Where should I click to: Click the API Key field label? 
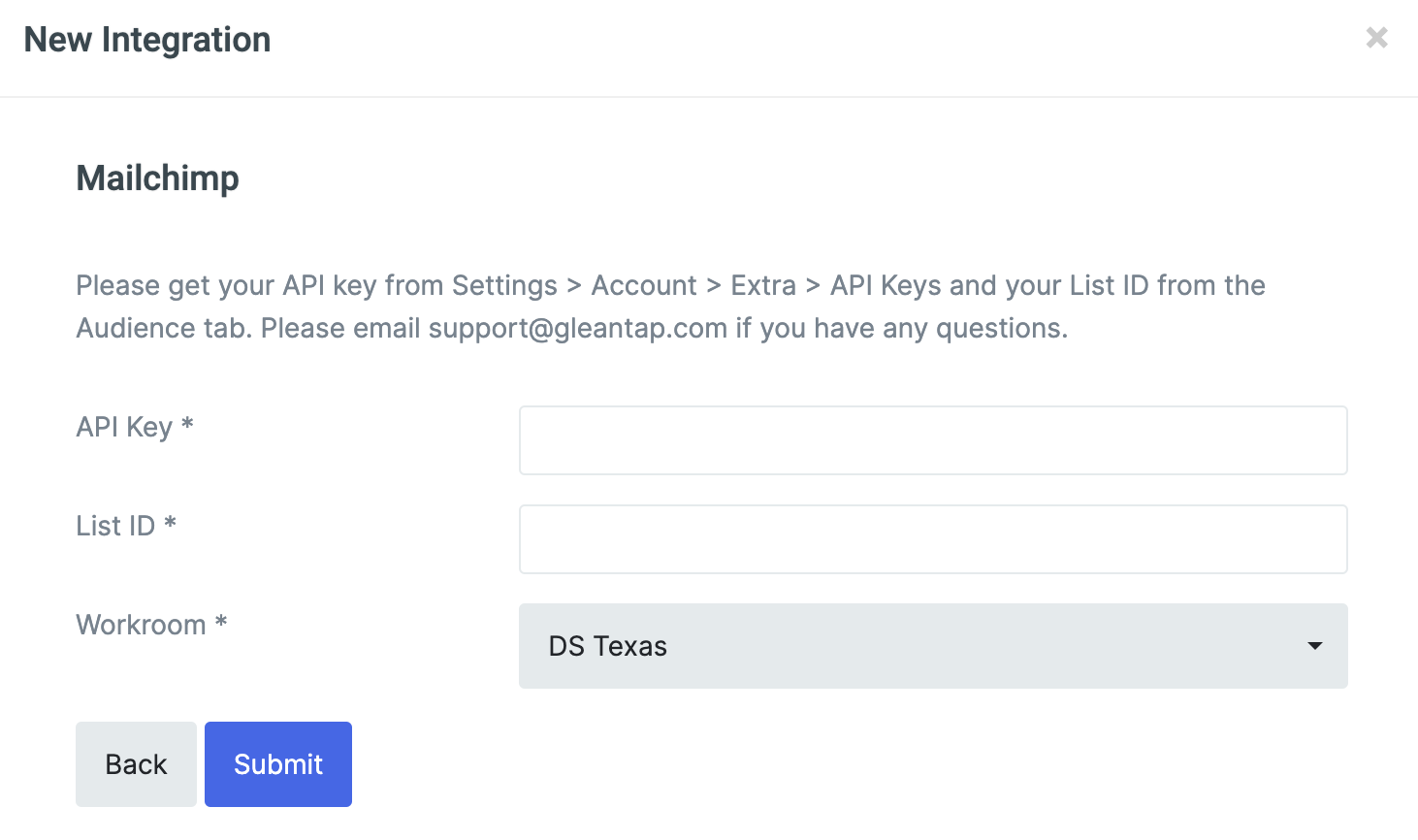coord(124,427)
